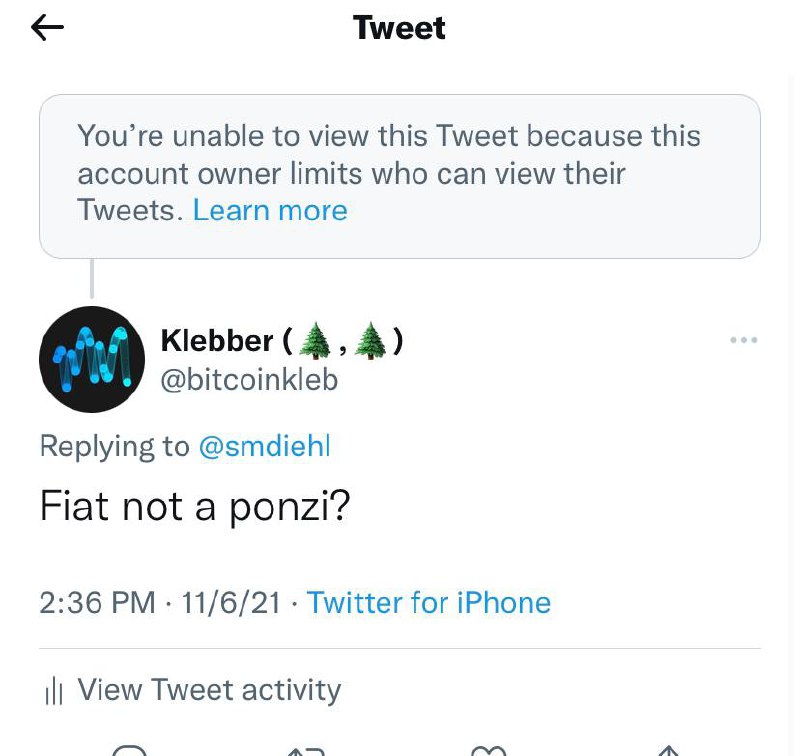Viewport: 800px width, 756px height.
Task: Click the 2:36 PM timestamp
Action: point(97,602)
